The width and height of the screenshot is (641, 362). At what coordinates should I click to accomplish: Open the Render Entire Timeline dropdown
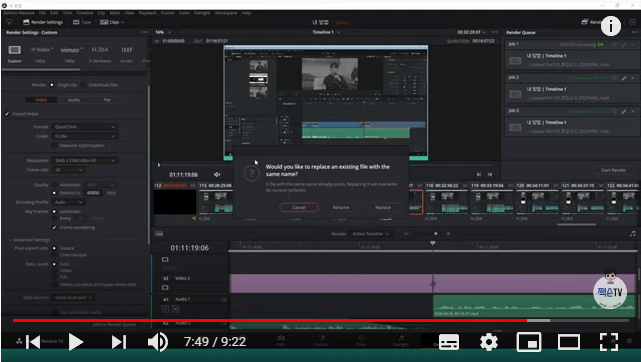coord(371,234)
